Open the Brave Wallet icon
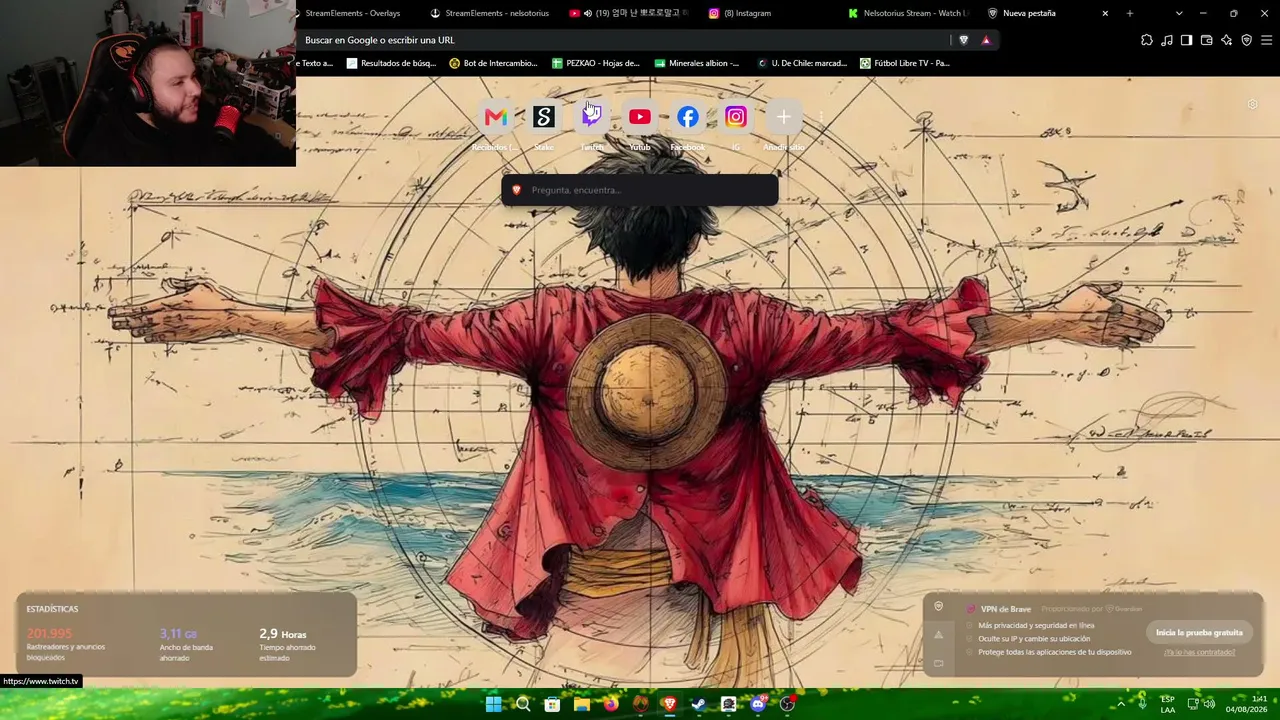1280x720 pixels. pyautogui.click(x=1206, y=40)
